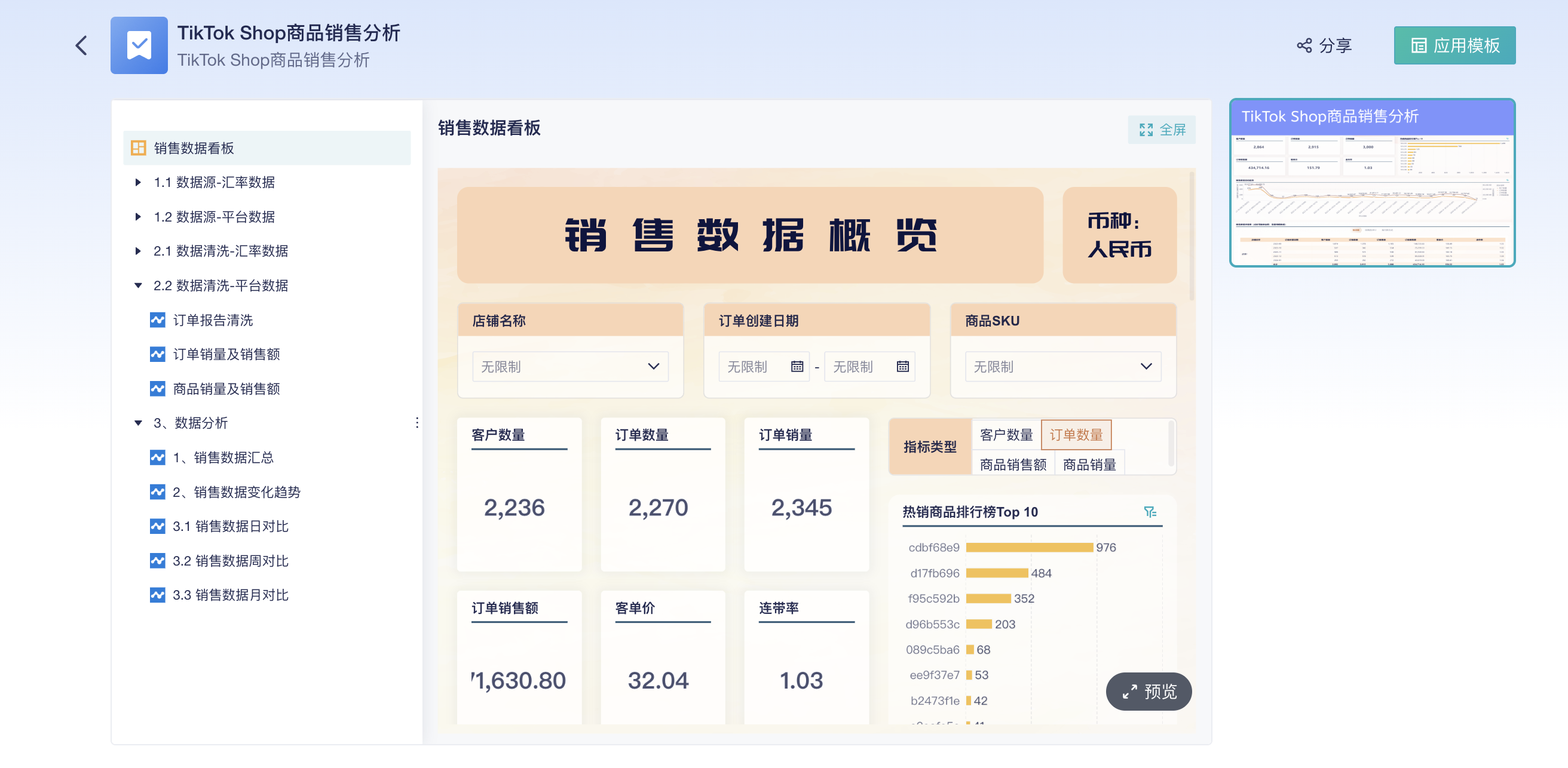Click the share icon
The width and height of the screenshot is (1568, 768).
[x=1304, y=45]
